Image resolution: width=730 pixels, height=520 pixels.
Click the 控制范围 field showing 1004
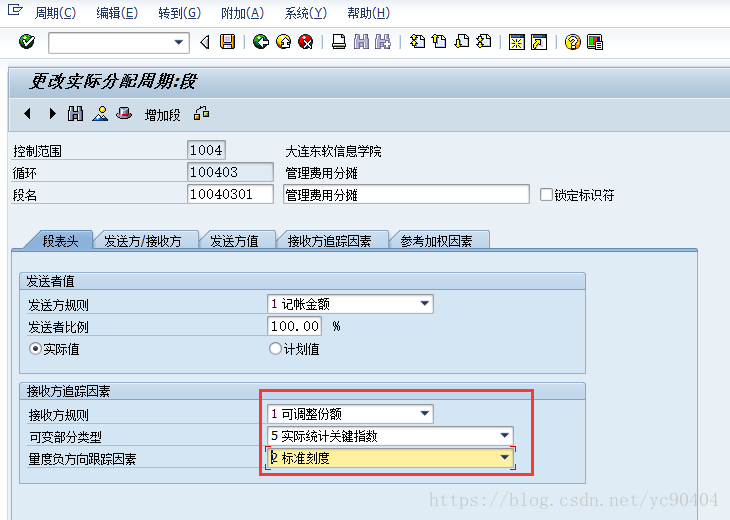(206, 150)
